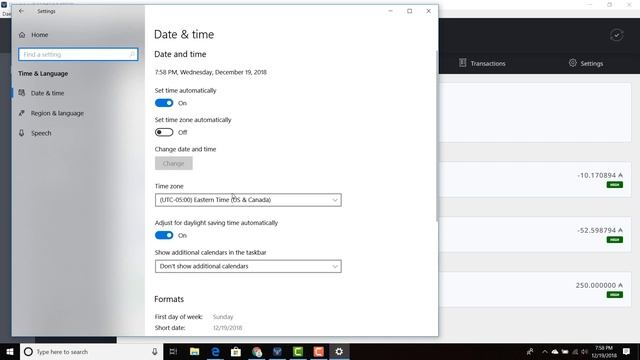Click the Find a setting search box
The width and height of the screenshot is (640, 360).
pos(78,54)
